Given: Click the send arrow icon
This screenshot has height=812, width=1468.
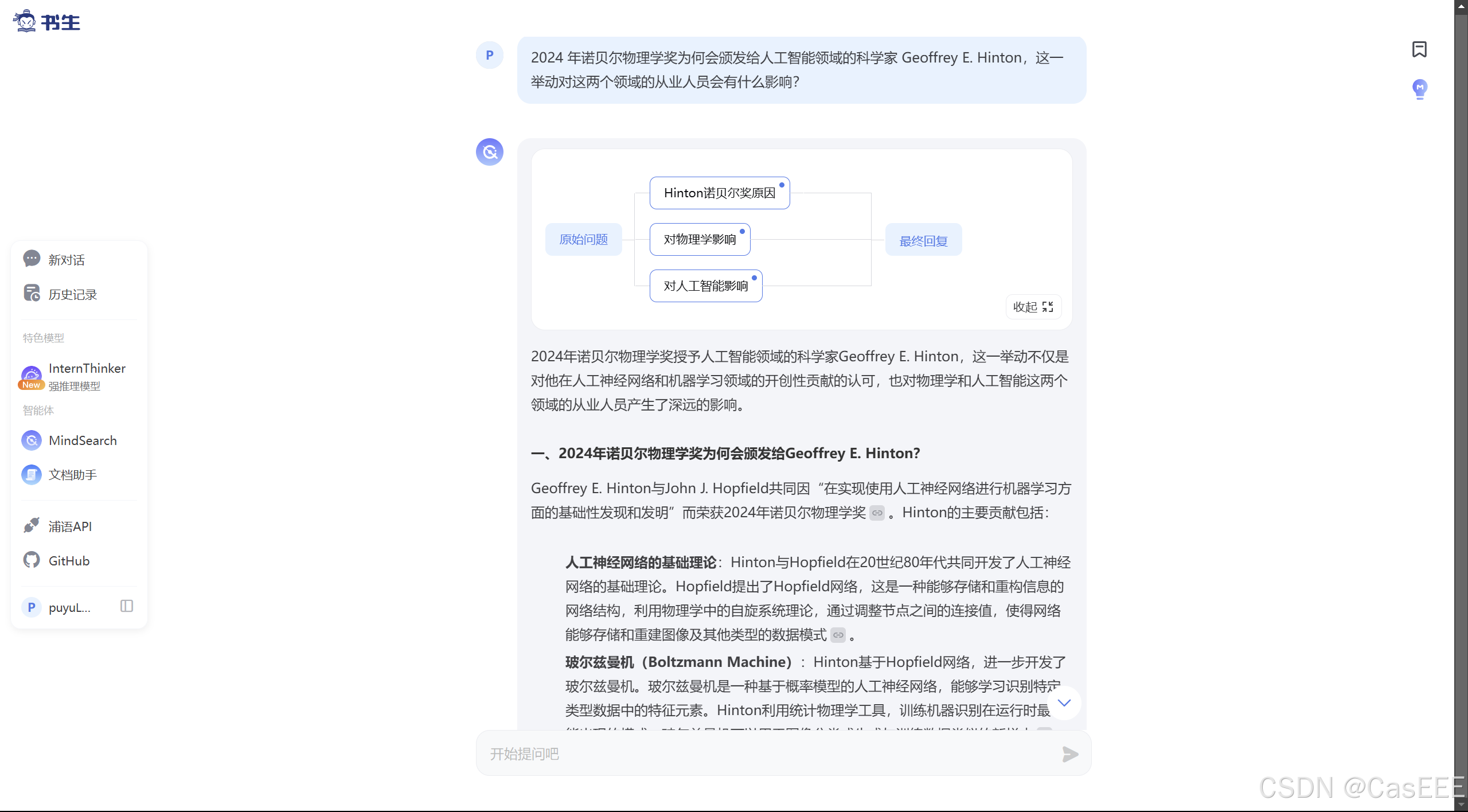Looking at the screenshot, I should [1070, 754].
